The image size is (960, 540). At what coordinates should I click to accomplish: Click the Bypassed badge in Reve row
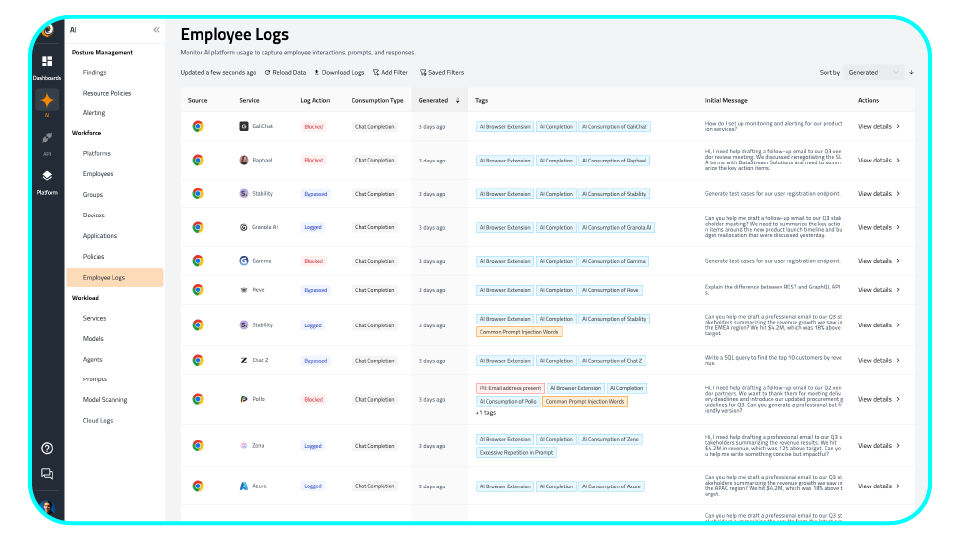315,290
